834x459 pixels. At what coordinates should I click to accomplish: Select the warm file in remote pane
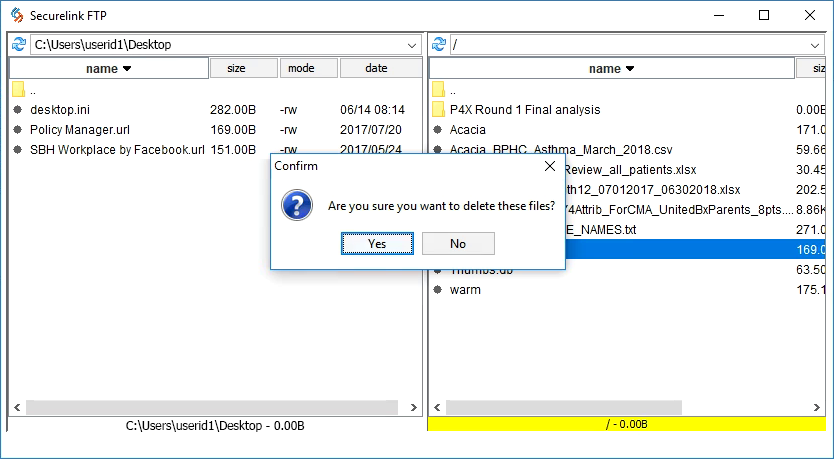[465, 290]
